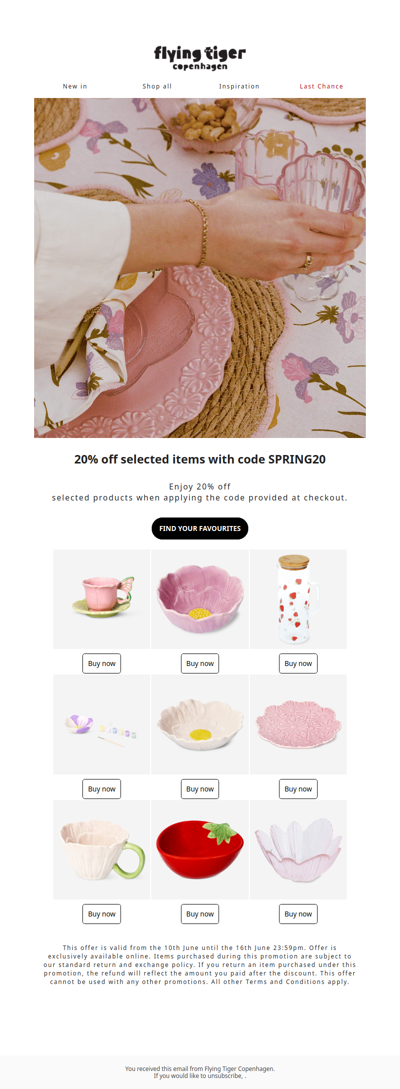Buy now under the pink cup and saucer

101,663
